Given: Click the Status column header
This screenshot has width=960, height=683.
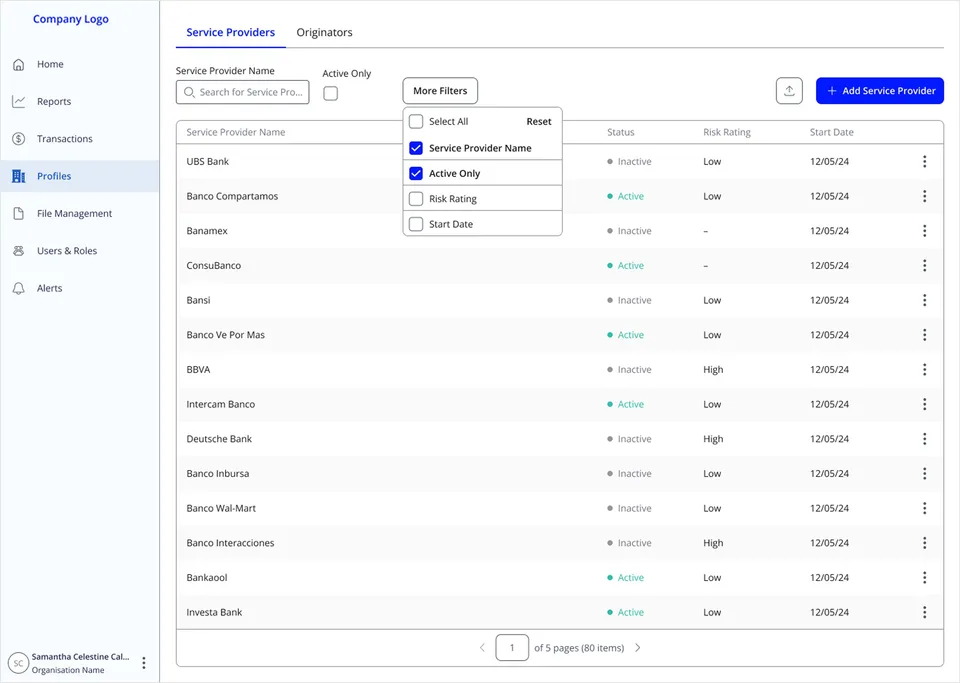Looking at the screenshot, I should pos(621,132).
